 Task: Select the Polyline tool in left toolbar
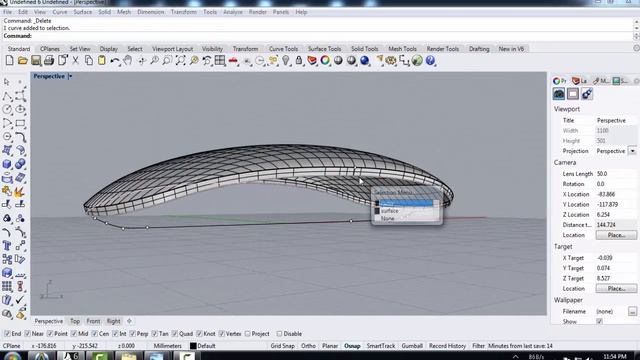7,96
